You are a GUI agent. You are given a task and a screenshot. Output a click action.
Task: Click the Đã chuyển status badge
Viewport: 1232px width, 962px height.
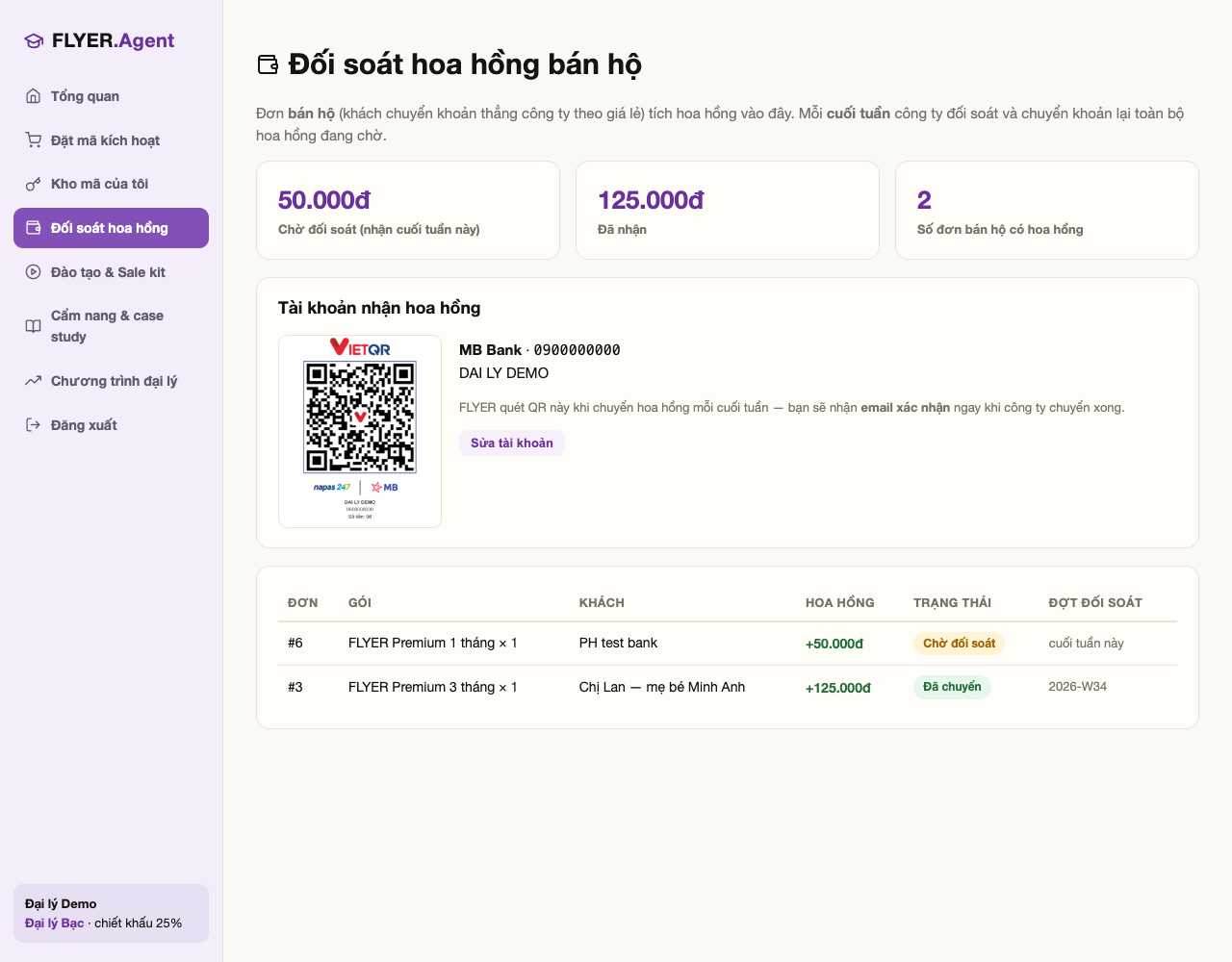coord(952,687)
